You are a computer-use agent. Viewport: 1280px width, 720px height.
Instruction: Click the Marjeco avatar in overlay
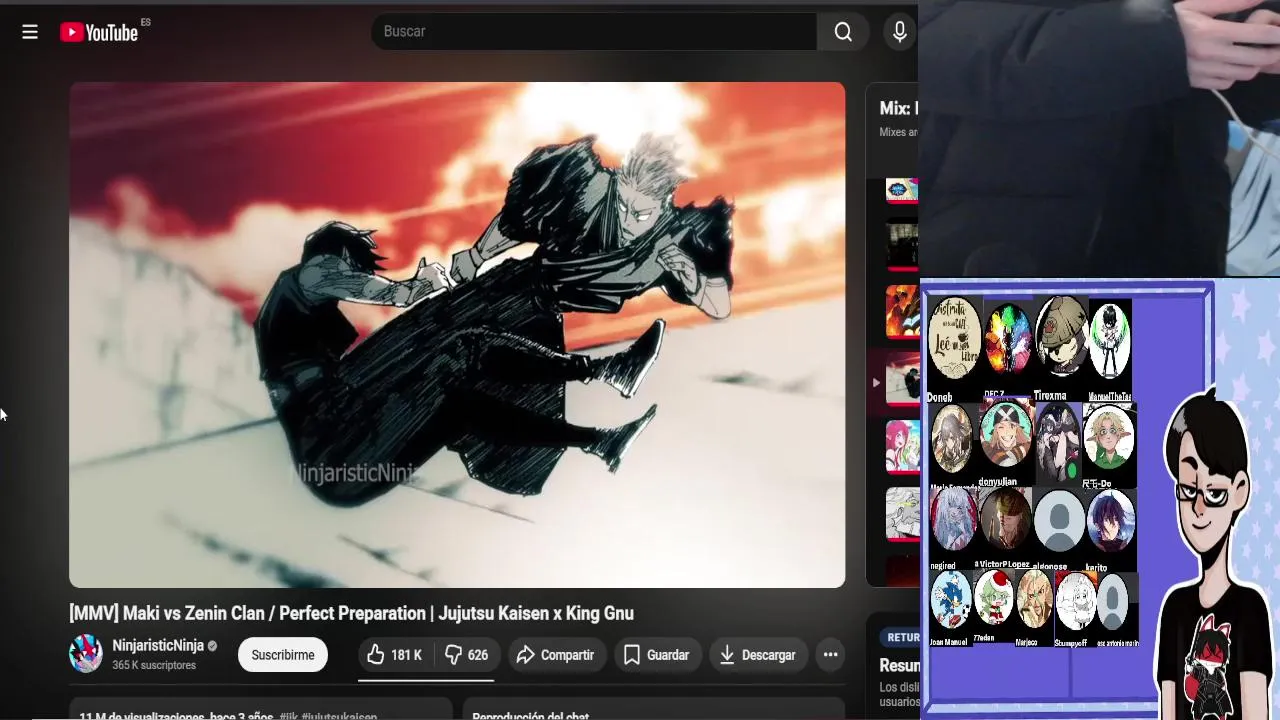click(1034, 599)
